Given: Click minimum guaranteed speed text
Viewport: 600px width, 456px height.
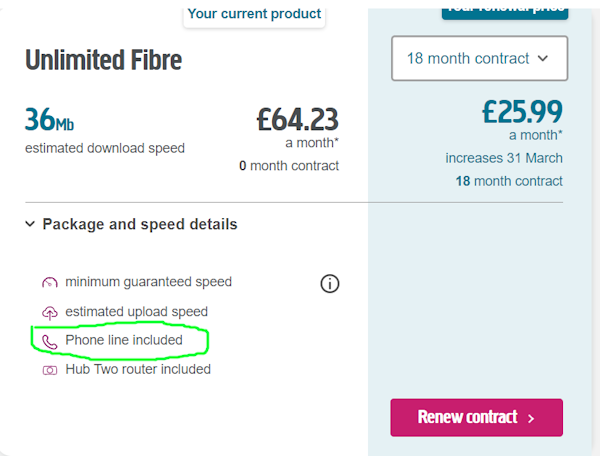Looking at the screenshot, I should [148, 282].
